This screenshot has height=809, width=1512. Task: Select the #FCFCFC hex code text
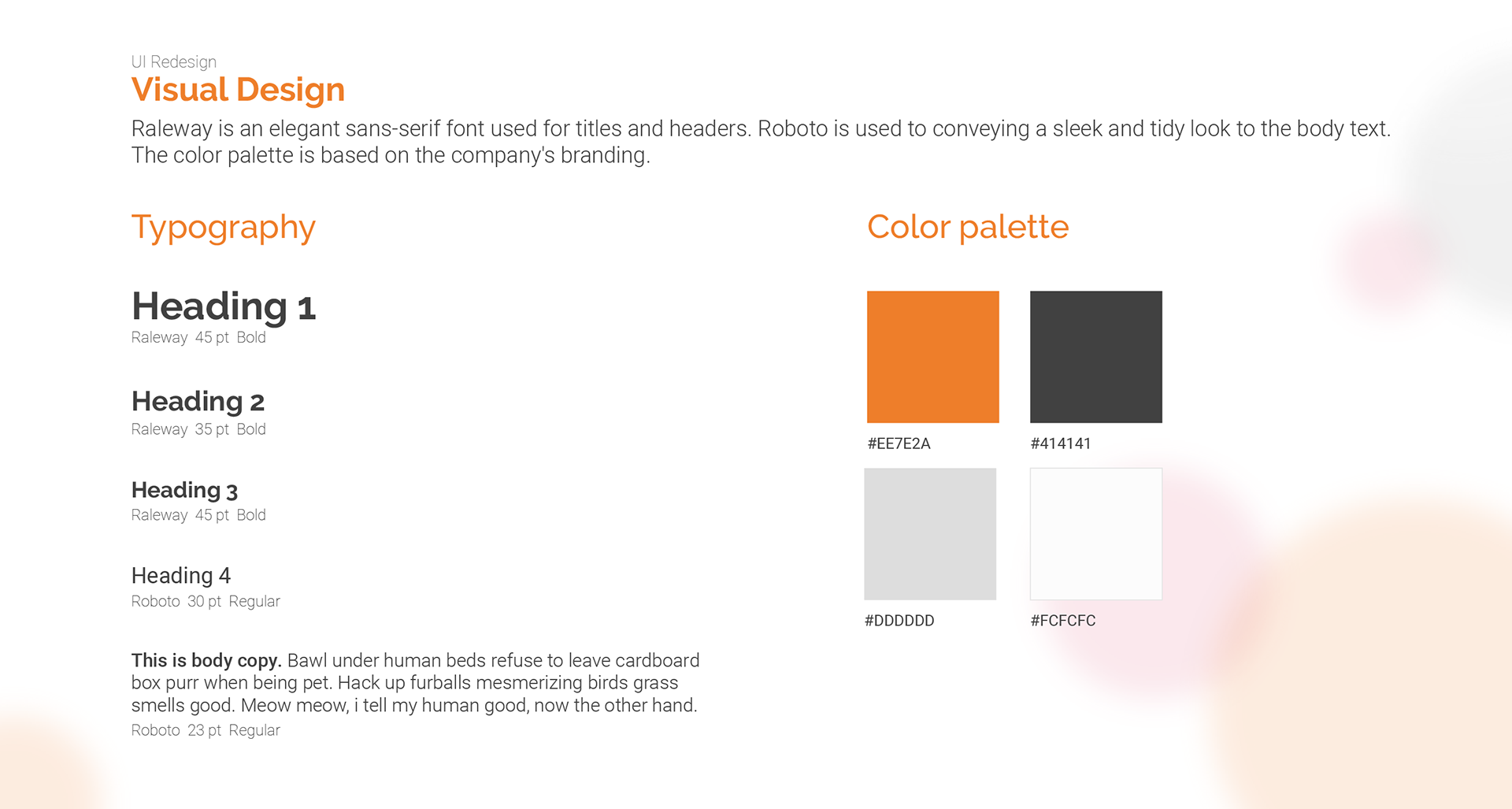1062,621
